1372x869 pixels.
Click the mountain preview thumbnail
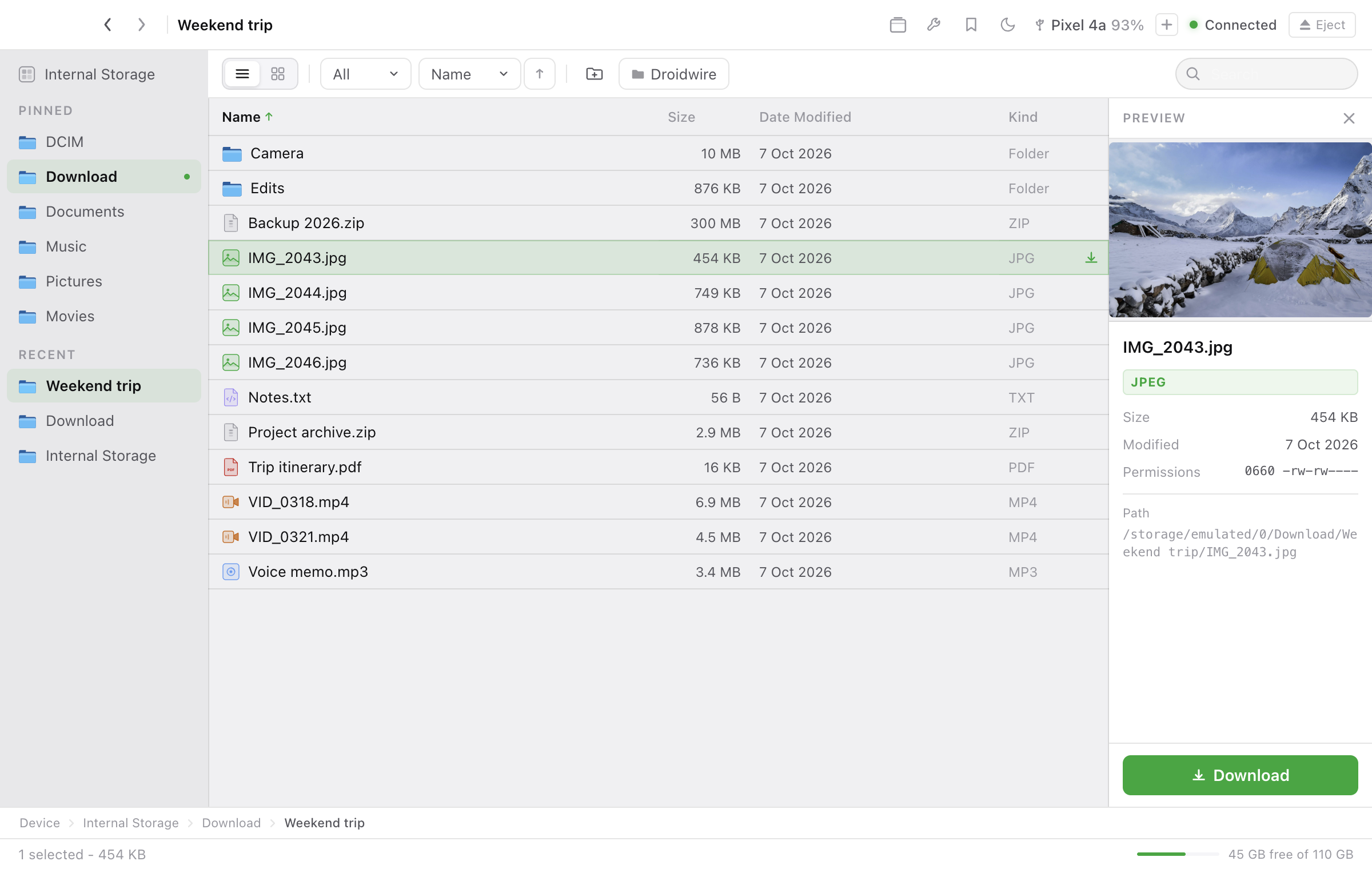click(1240, 230)
